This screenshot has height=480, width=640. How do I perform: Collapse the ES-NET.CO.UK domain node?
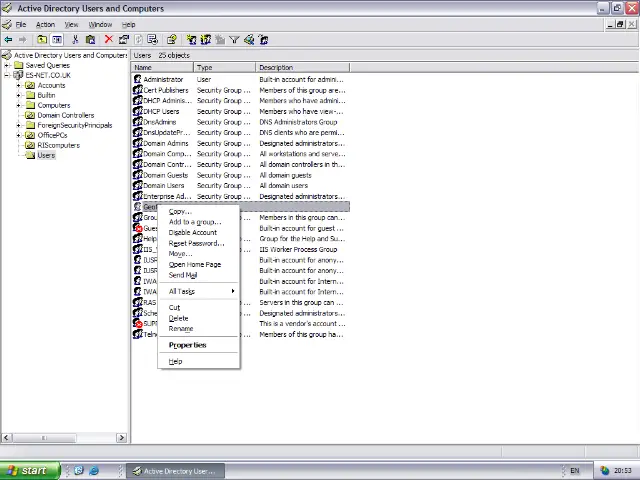(x=7, y=75)
